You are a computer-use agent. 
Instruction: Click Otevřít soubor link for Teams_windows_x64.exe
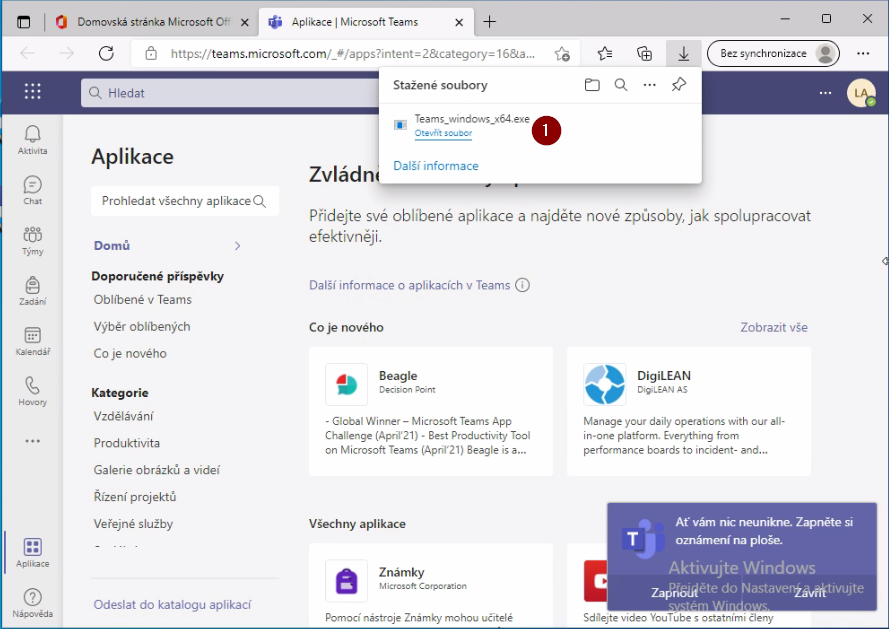(443, 133)
